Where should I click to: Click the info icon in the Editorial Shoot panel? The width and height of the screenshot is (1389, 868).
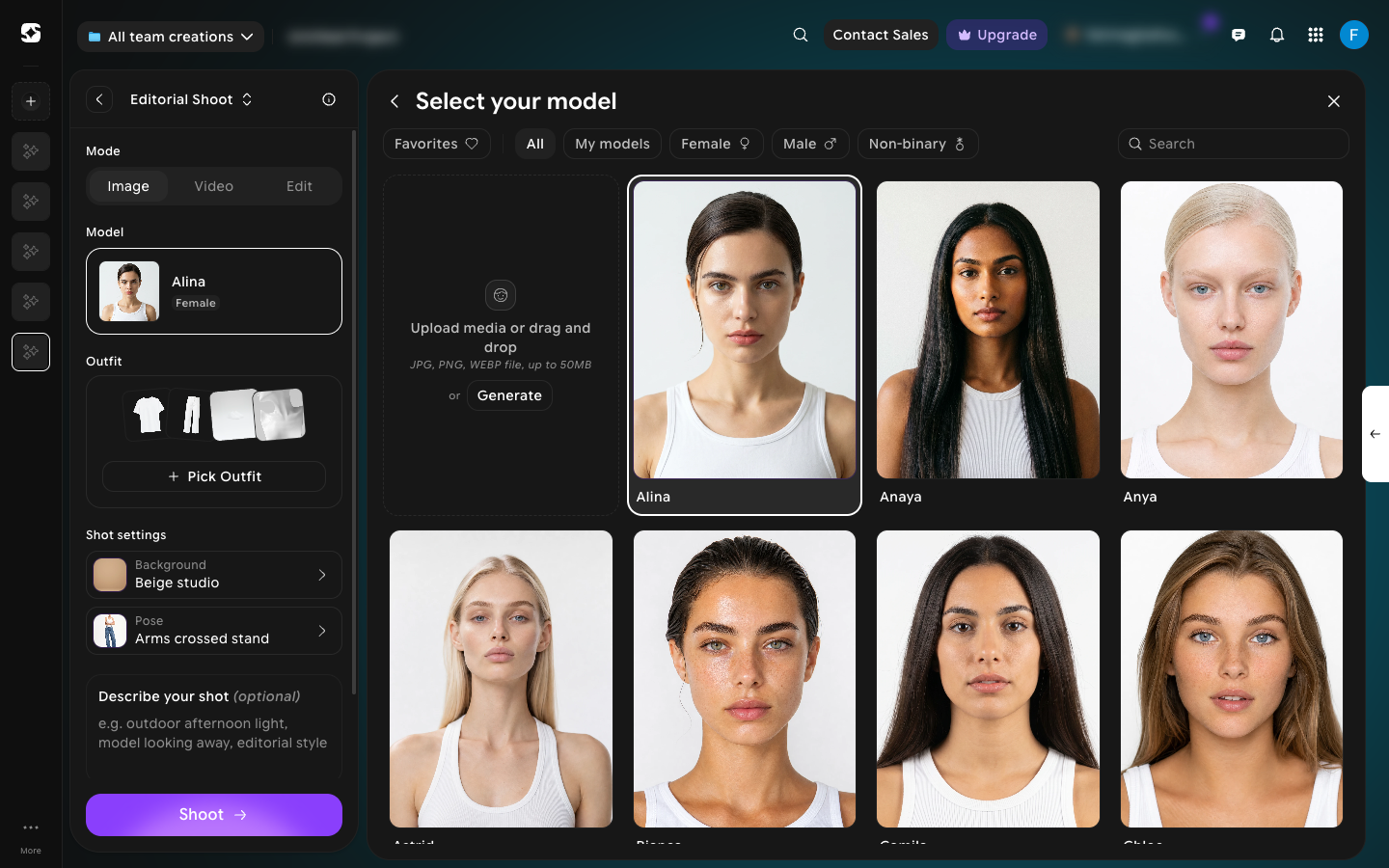click(x=329, y=99)
